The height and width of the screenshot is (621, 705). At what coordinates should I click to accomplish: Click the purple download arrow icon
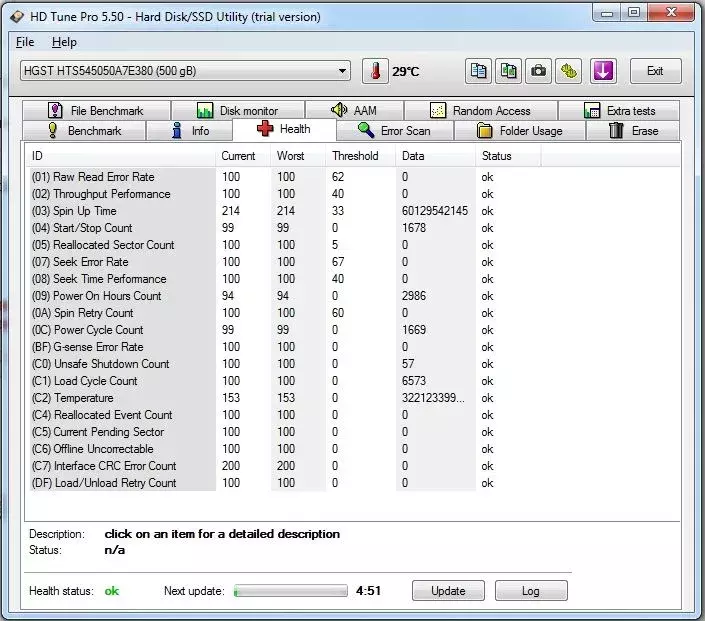pyautogui.click(x=602, y=71)
